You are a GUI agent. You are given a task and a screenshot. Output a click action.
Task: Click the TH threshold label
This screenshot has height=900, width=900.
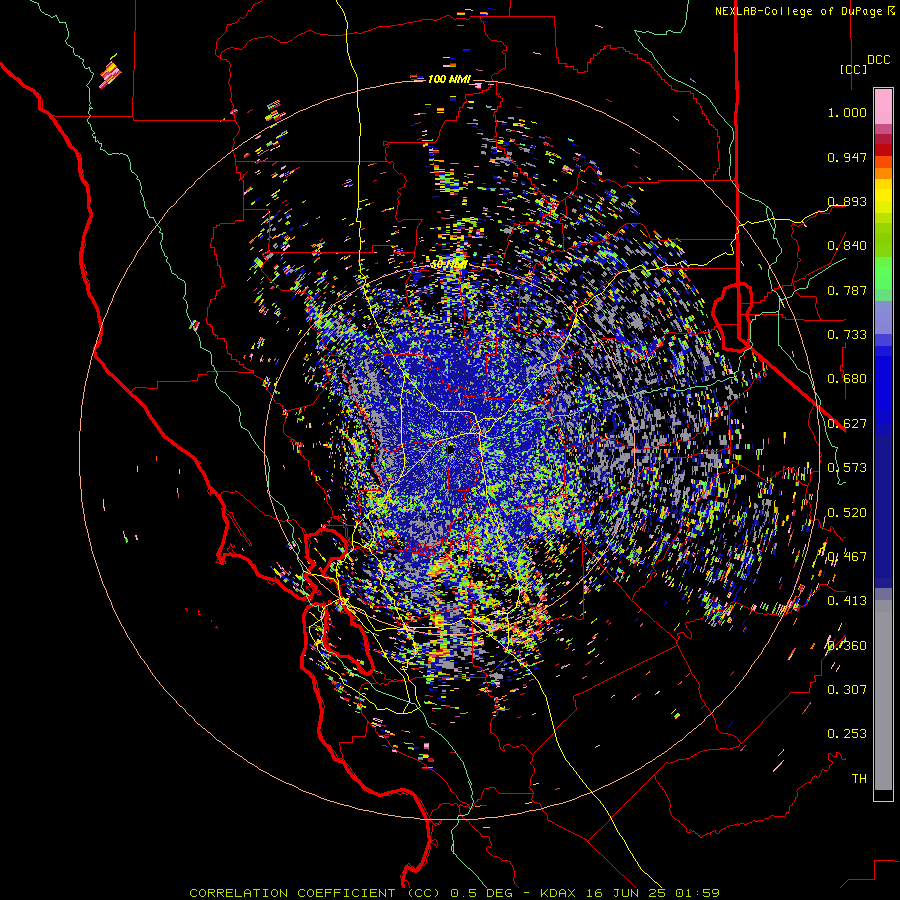pos(859,779)
